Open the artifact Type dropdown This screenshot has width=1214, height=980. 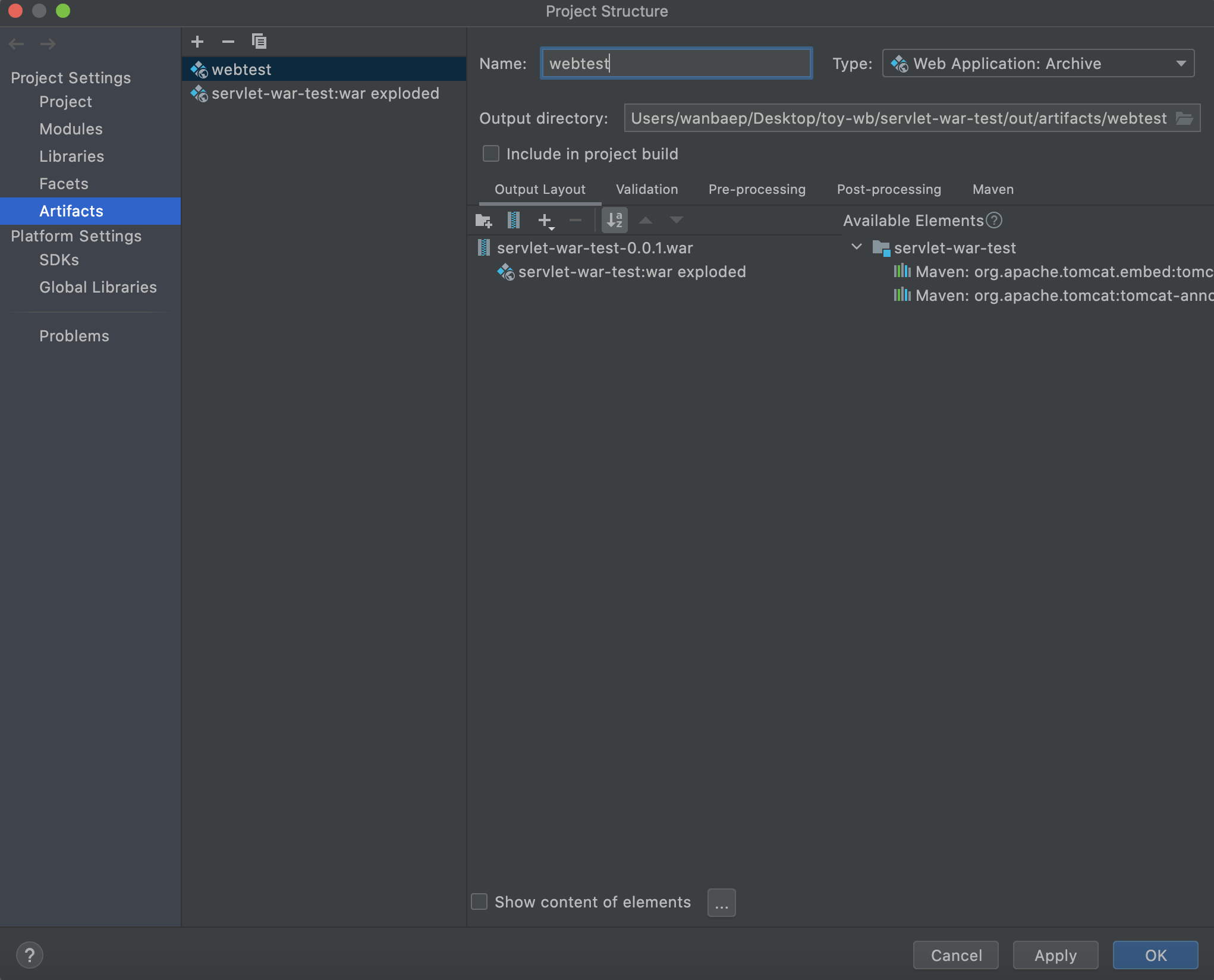tap(1038, 64)
